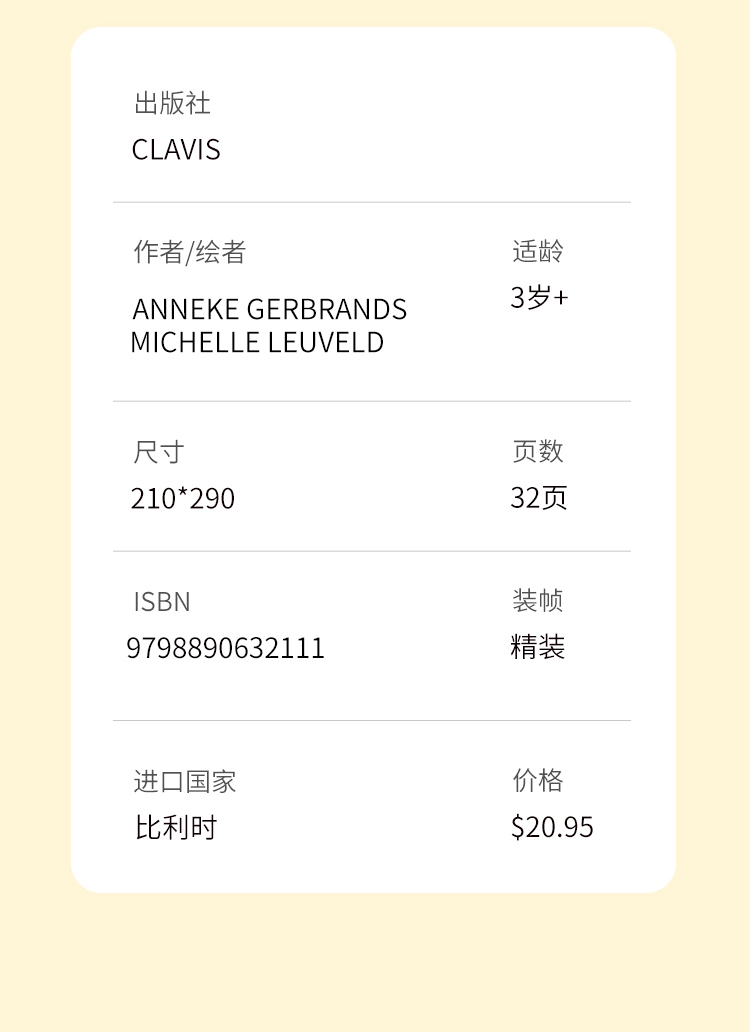Select the 210*290 dimensions value
The height and width of the screenshot is (1032, 750).
coord(183,498)
